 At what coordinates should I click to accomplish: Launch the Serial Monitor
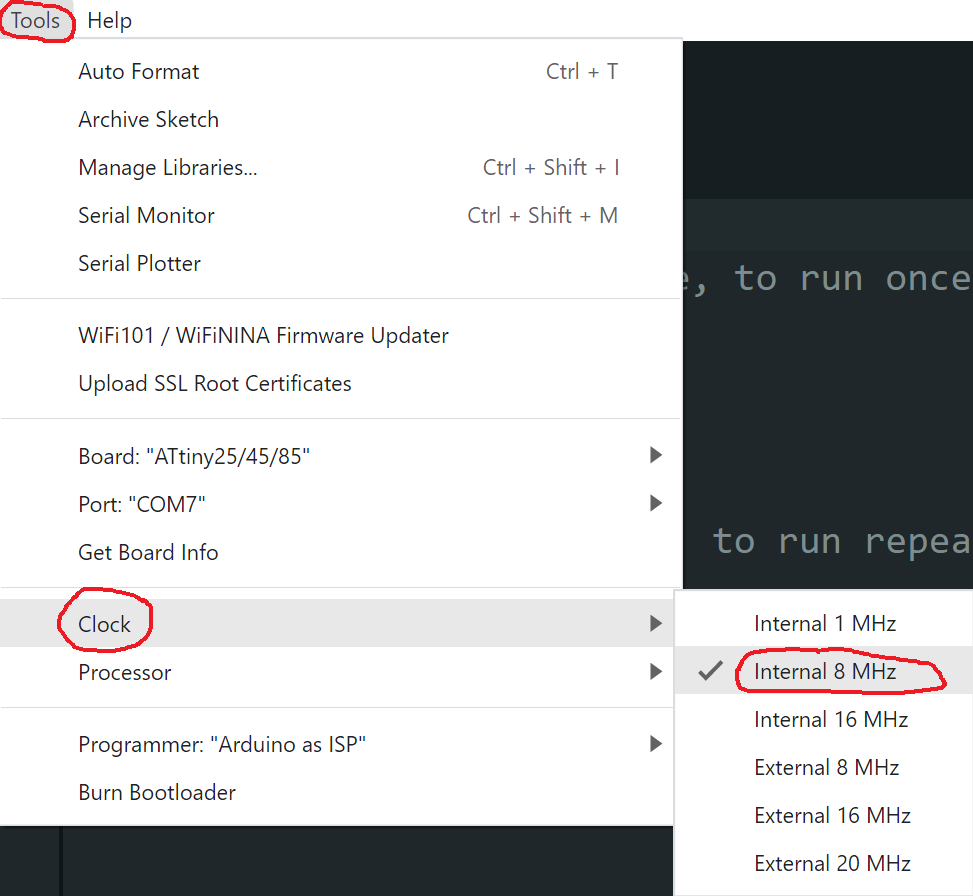pos(146,216)
